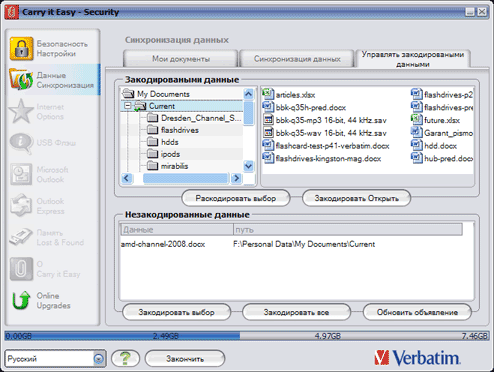
Task: Click the Закодировать Открыть button
Action: [356, 198]
